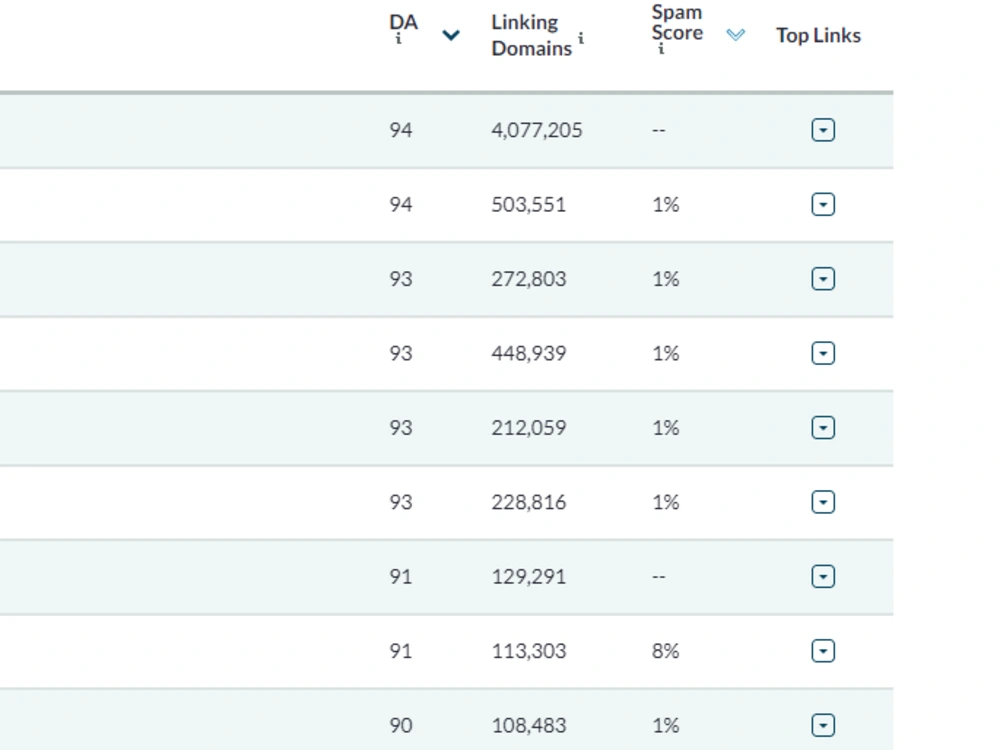Click the spam score dash in 129,291 row
Image resolution: width=1000 pixels, height=750 pixels.
[658, 577]
